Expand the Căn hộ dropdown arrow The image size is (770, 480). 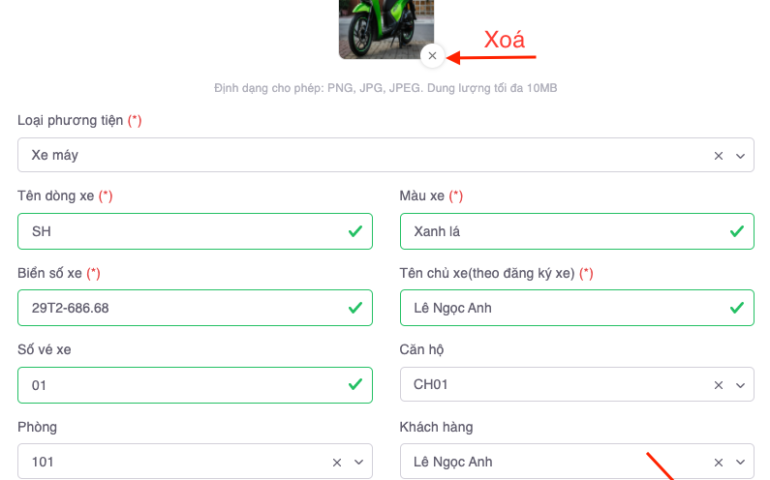point(741,385)
